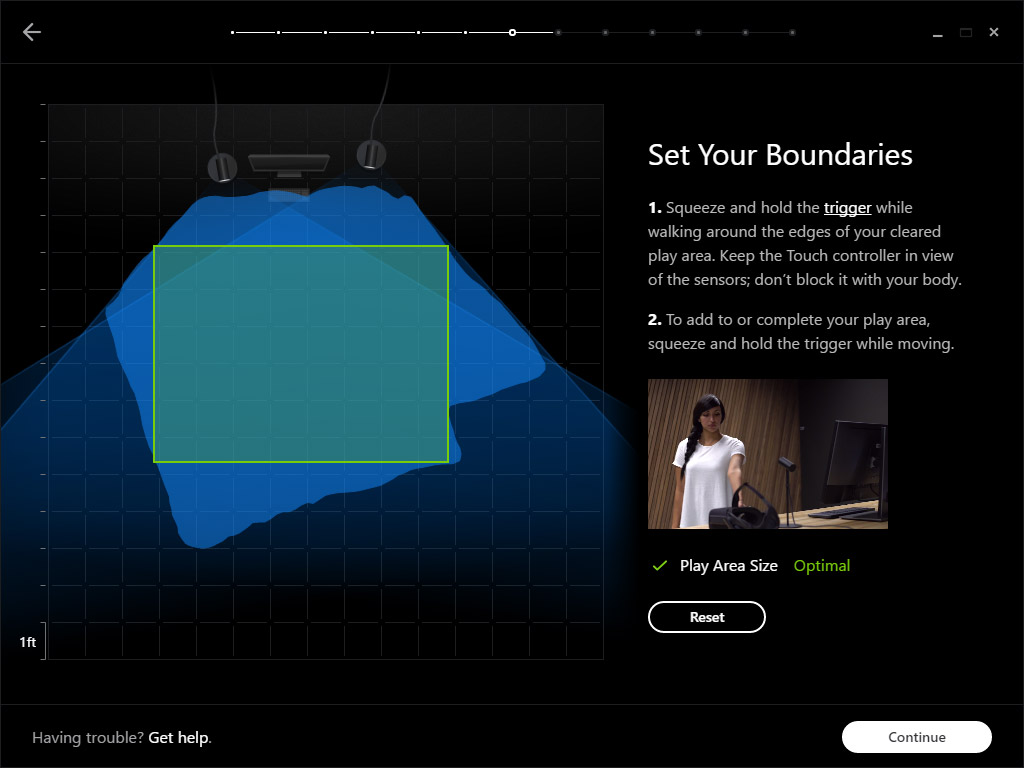
Task: Click the back arrow icon
Action: [32, 32]
